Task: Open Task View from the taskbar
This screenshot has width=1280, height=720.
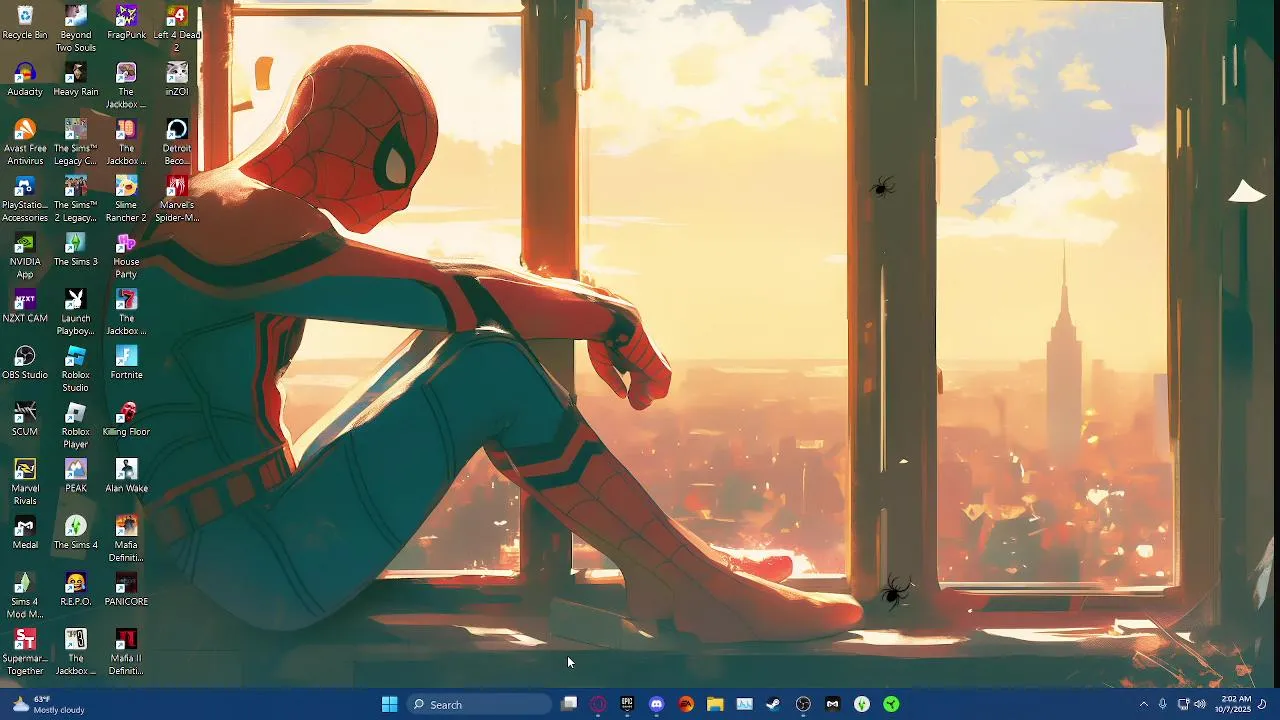Action: [569, 704]
